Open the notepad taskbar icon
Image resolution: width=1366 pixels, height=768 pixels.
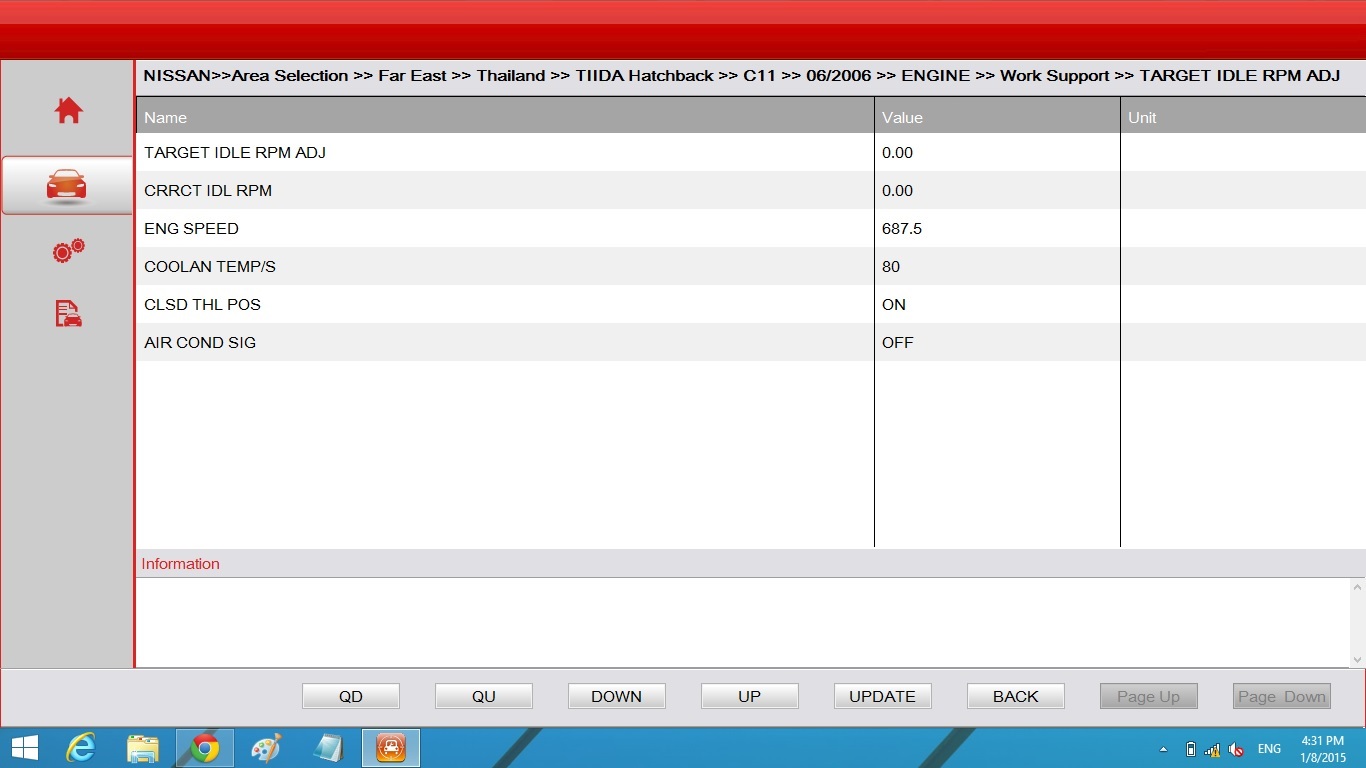(x=328, y=748)
